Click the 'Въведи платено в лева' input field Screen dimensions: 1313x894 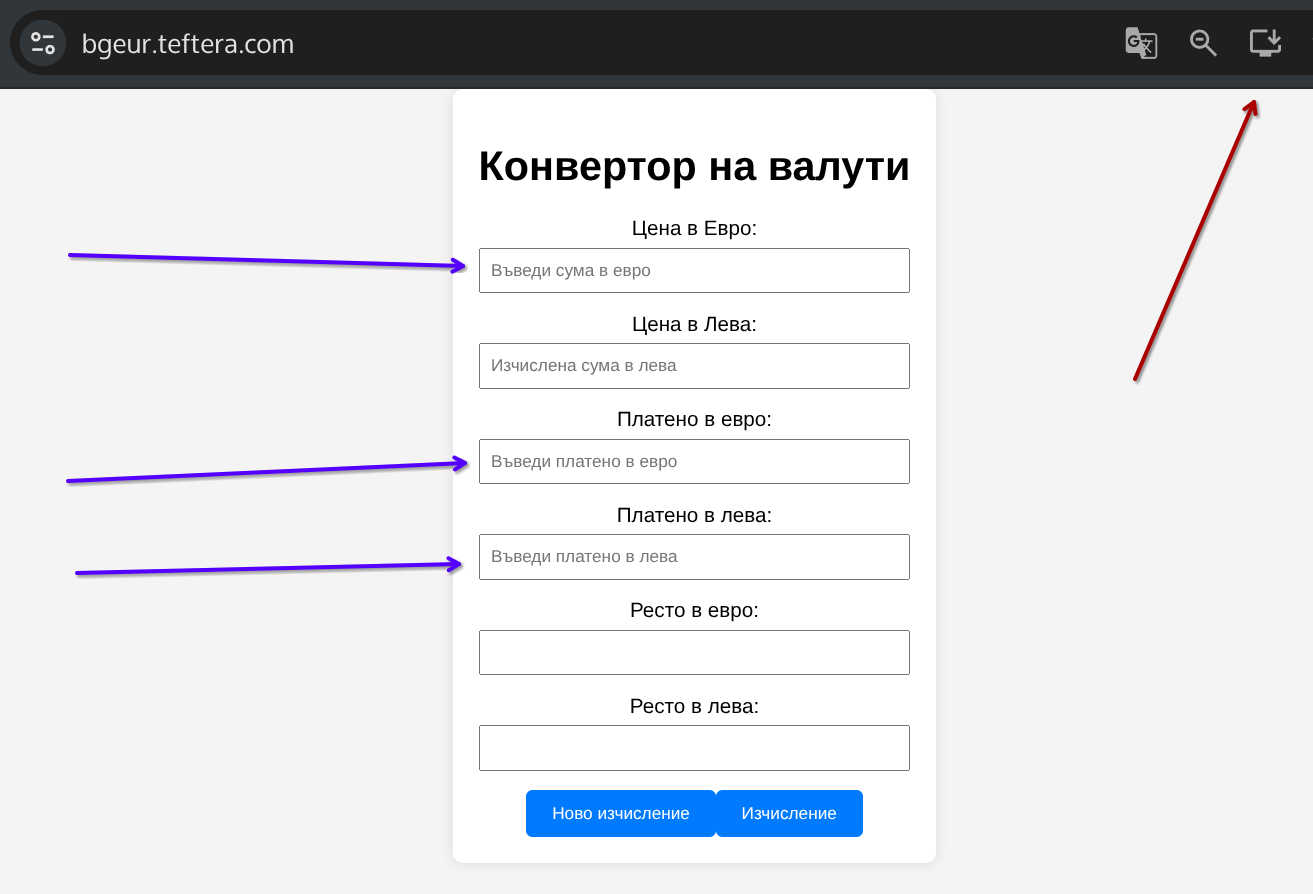pyautogui.click(x=694, y=557)
